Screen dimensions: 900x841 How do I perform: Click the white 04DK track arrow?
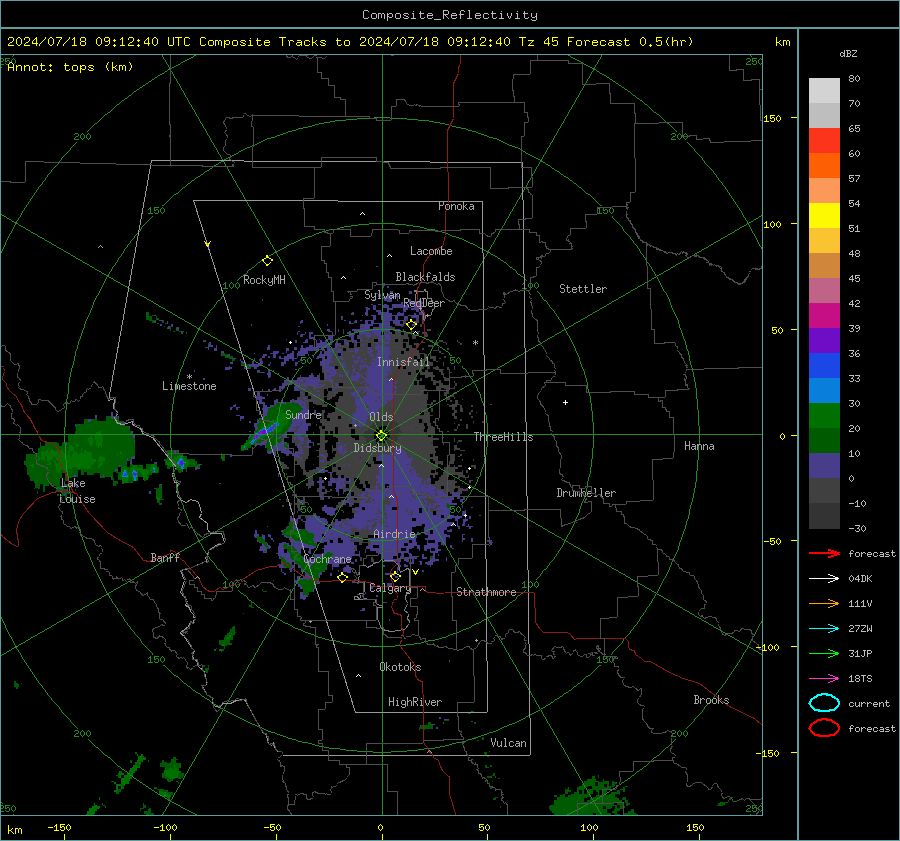pyautogui.click(x=824, y=578)
